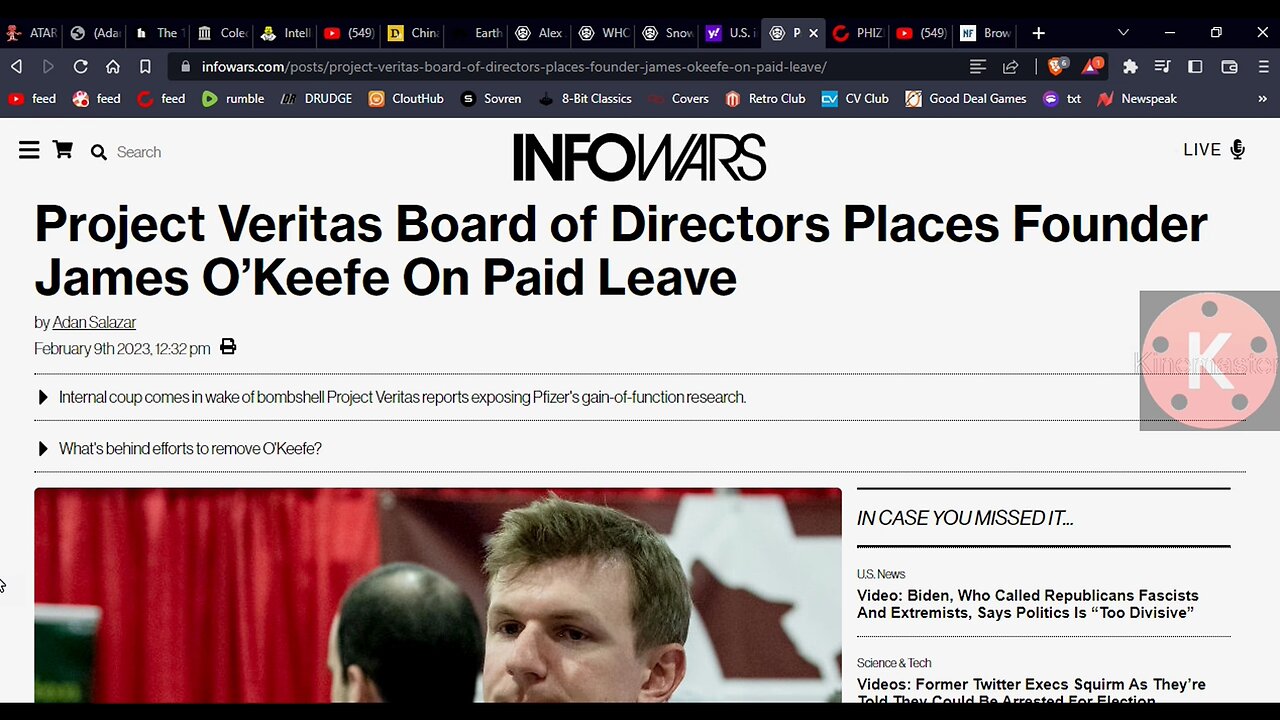
Task: Open the Newspeak bookmark
Action: (1137, 99)
